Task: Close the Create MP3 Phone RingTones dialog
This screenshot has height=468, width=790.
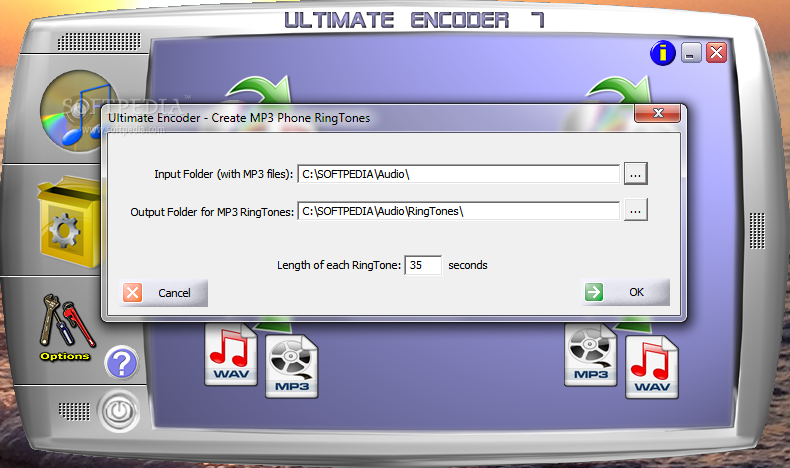Action: coord(658,113)
